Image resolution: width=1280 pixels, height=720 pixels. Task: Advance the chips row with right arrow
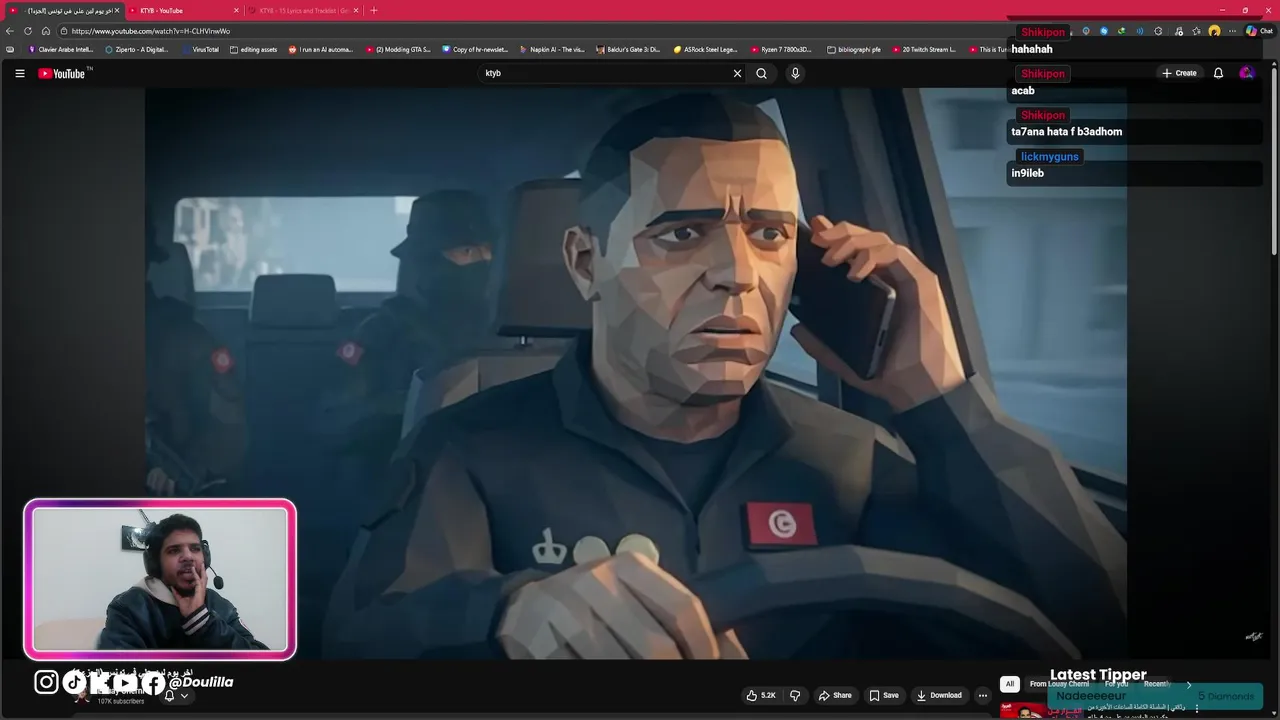click(1189, 684)
